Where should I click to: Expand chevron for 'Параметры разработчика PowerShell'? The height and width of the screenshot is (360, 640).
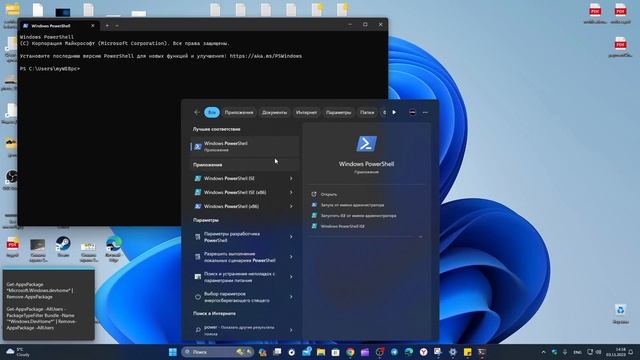tap(291, 237)
